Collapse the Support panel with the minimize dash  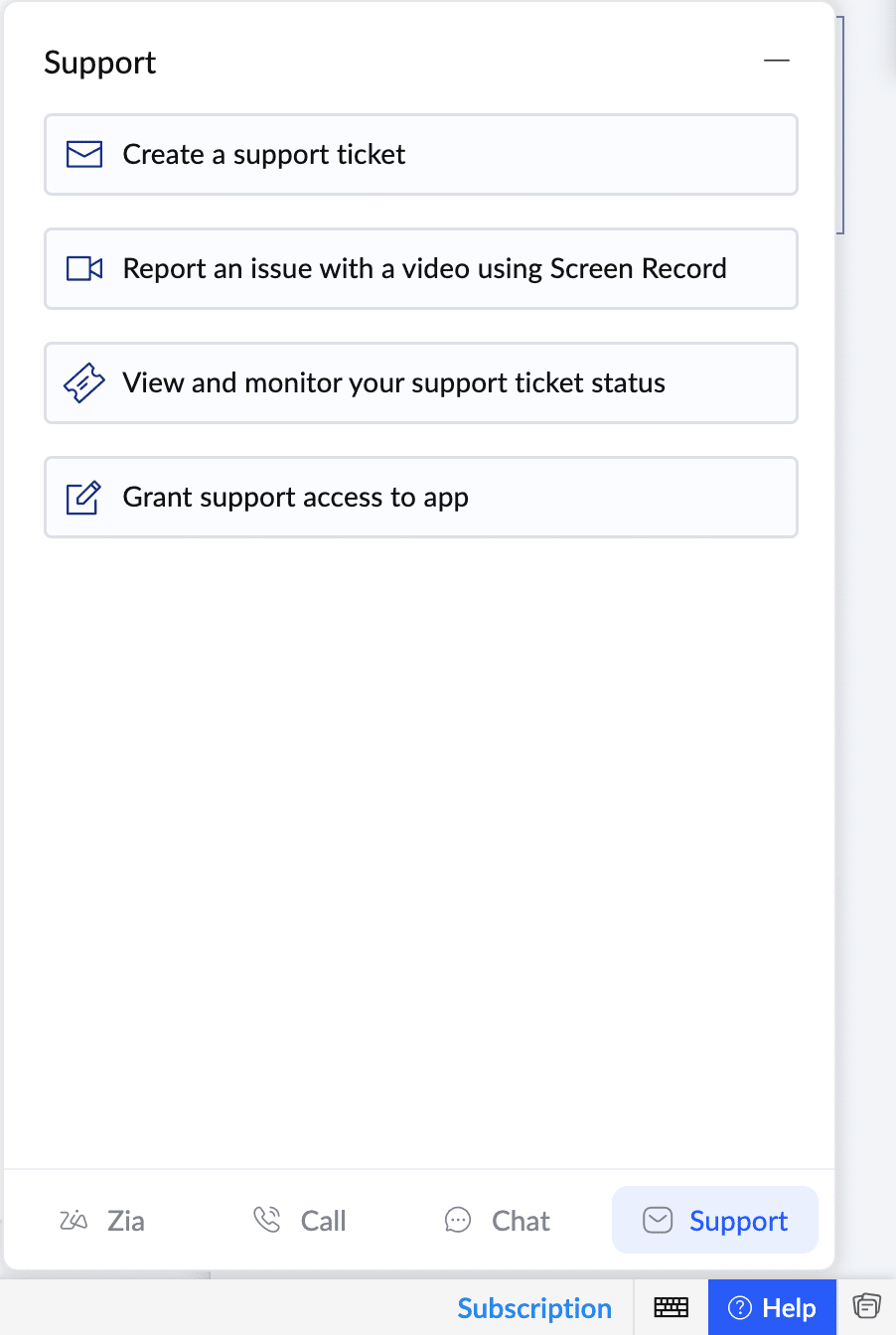(x=777, y=62)
